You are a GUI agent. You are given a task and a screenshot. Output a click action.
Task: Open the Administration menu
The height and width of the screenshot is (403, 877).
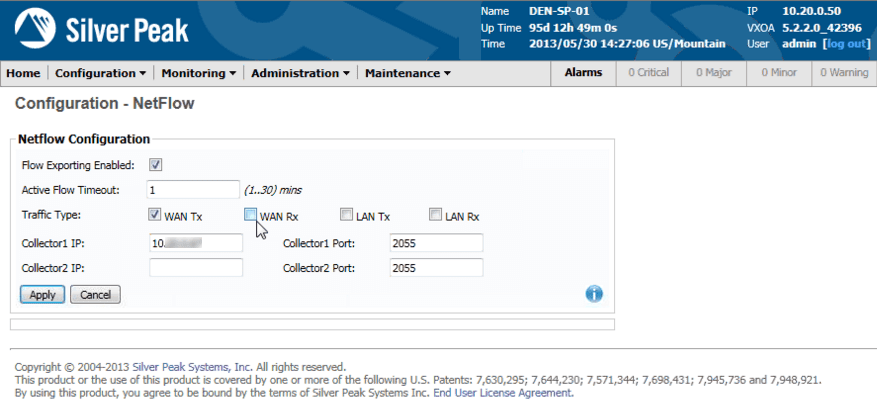[300, 73]
